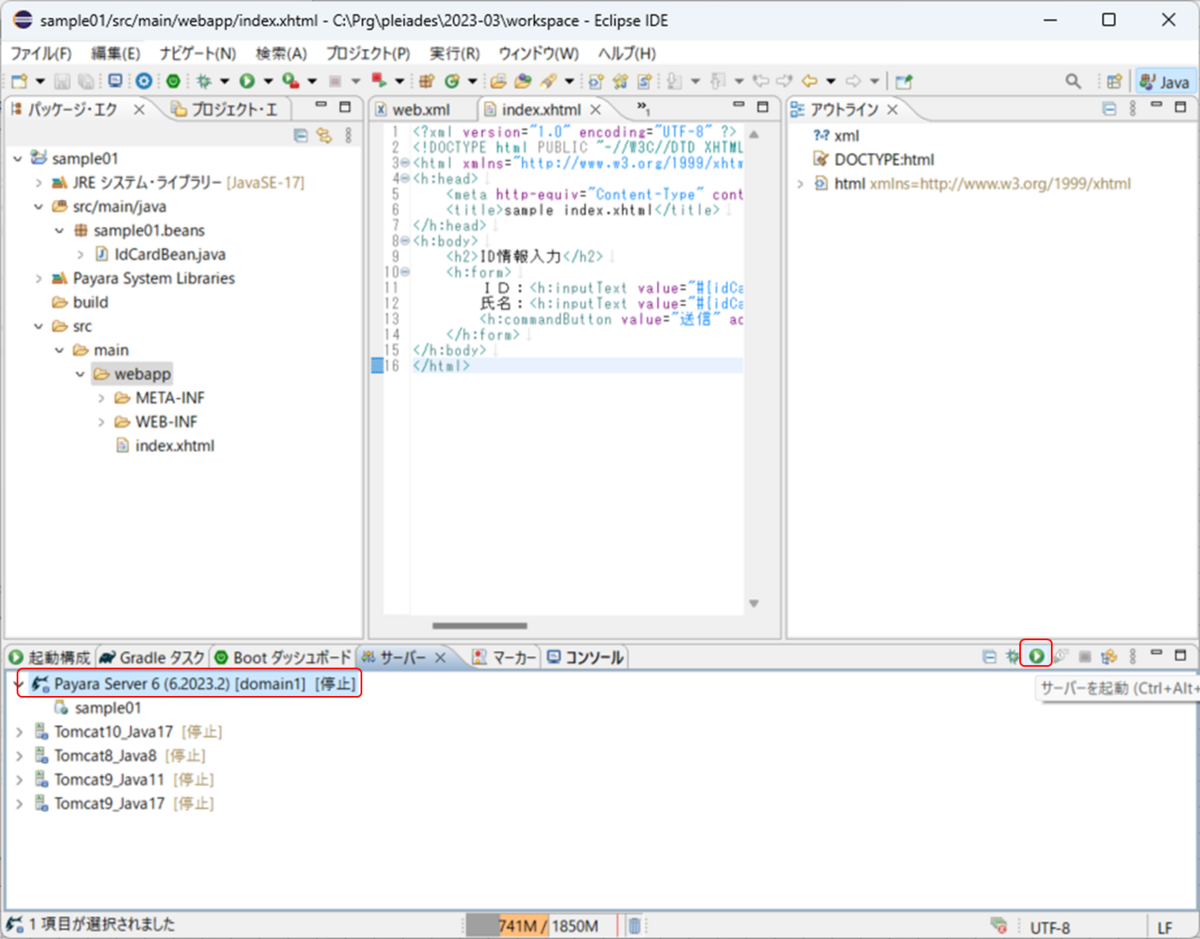Select index.xhtml in Package Explorer

click(166, 446)
